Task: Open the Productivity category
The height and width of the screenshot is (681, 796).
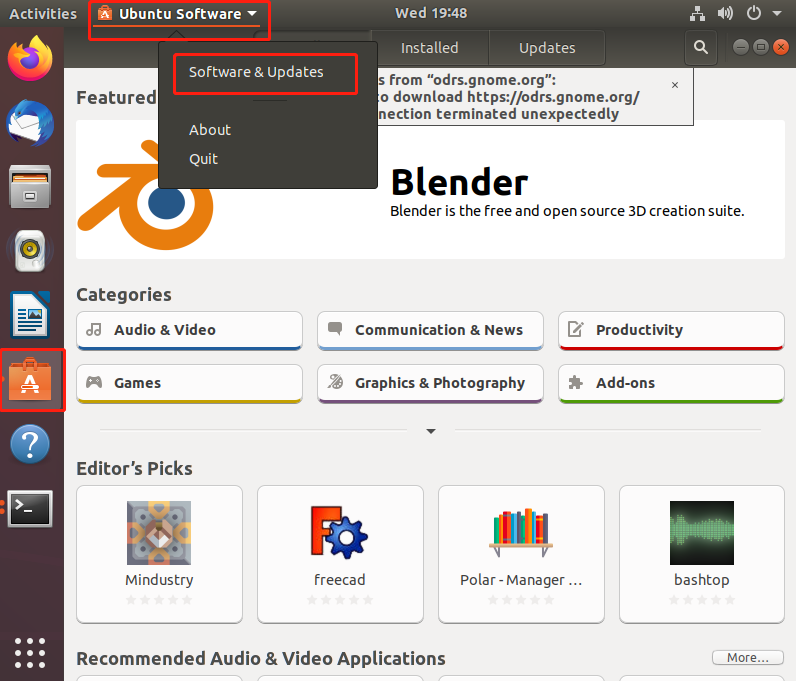Action: point(671,331)
